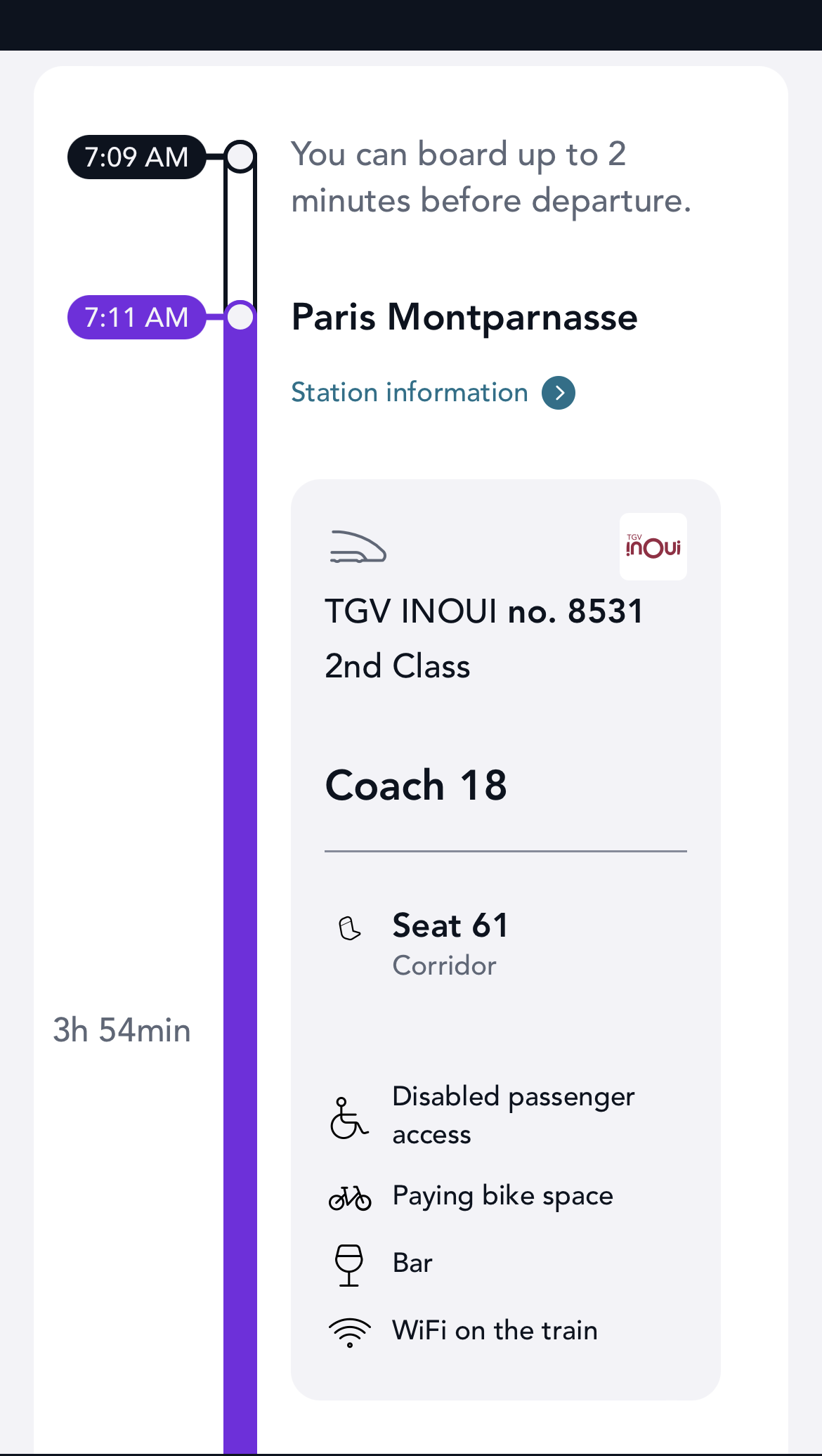The image size is (822, 1456).
Task: Tap the wheelchair accessibility icon
Action: pyautogui.click(x=348, y=1118)
